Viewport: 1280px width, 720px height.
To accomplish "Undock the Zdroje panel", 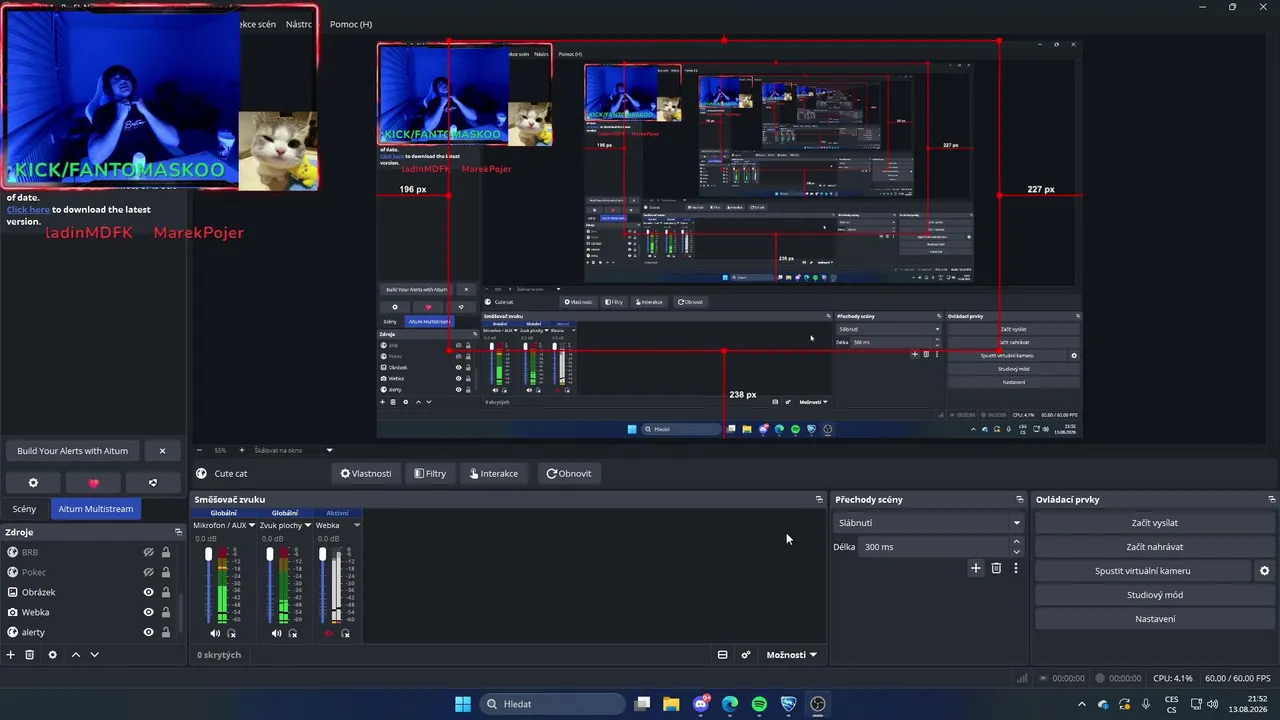I will (179, 532).
